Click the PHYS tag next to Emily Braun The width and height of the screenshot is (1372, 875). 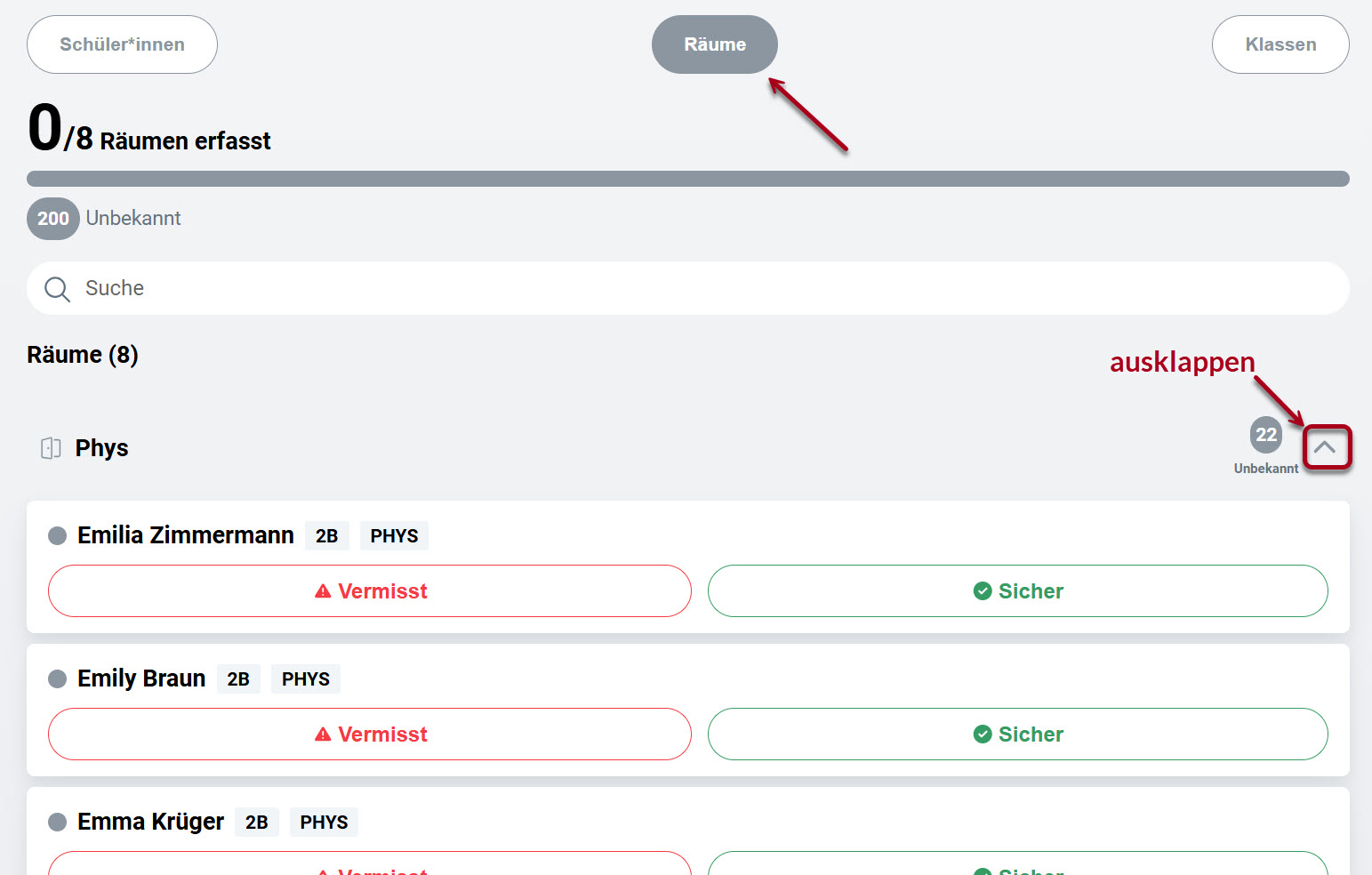[305, 679]
